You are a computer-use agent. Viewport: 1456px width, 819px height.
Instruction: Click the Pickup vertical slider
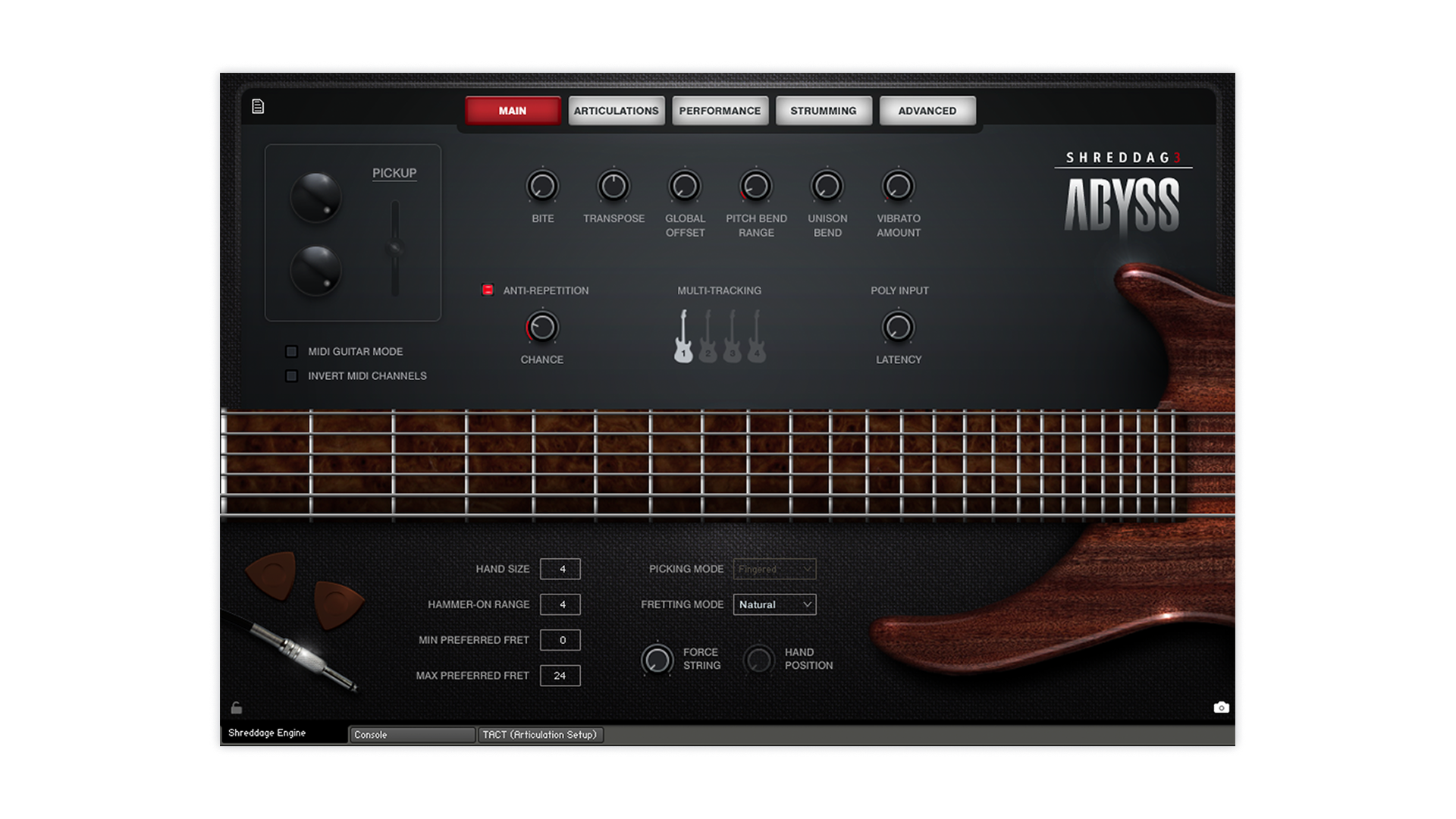(x=394, y=248)
